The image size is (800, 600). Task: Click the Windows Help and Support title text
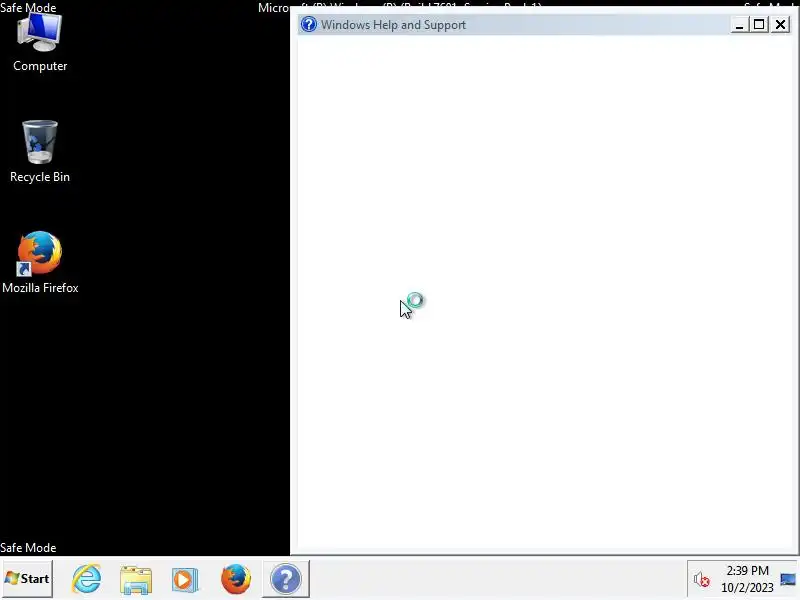(x=393, y=25)
